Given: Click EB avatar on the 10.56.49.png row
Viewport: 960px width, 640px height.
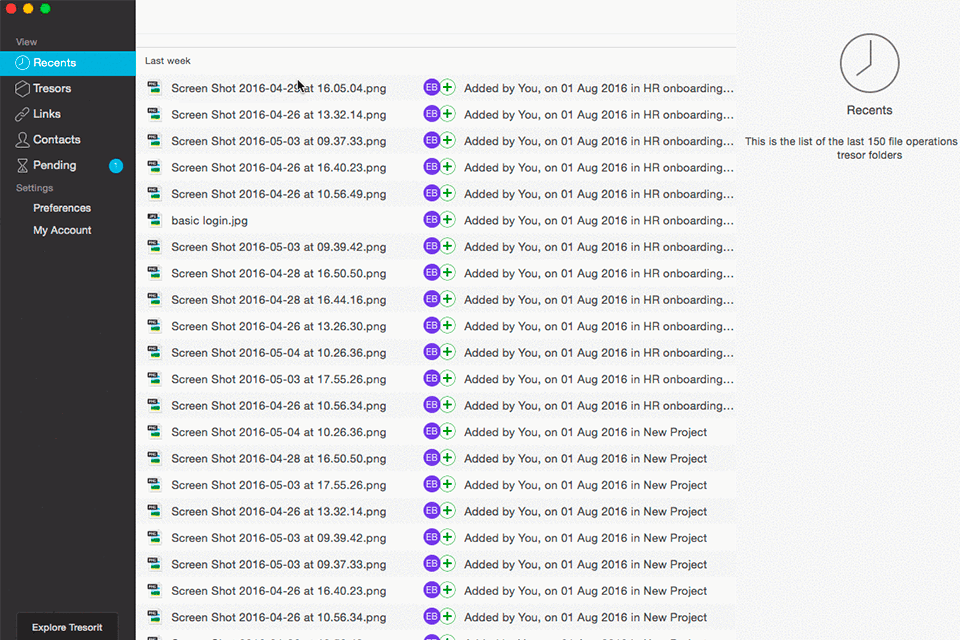Looking at the screenshot, I should 432,194.
